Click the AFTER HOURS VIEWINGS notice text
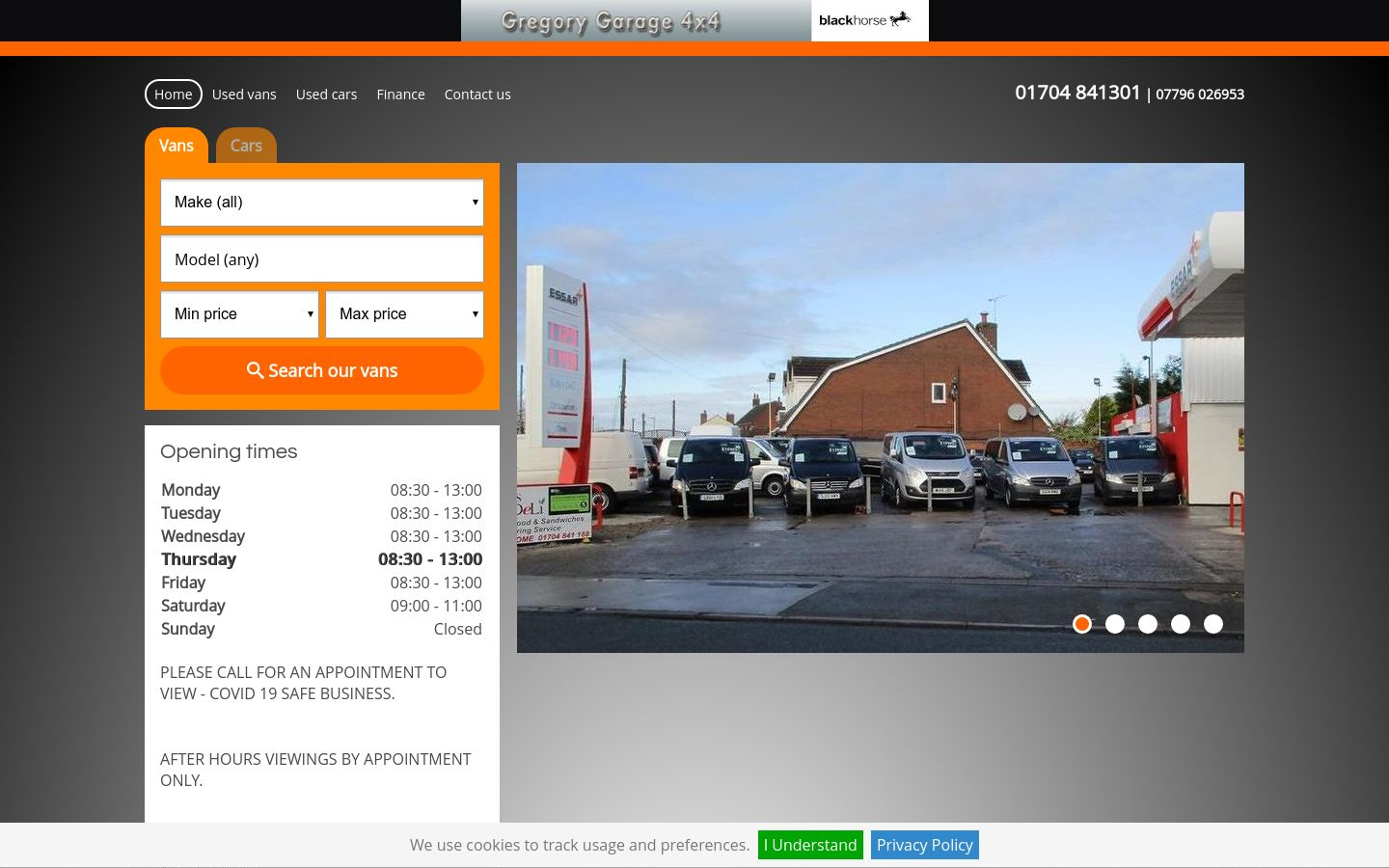The height and width of the screenshot is (868, 1389). 315,770
